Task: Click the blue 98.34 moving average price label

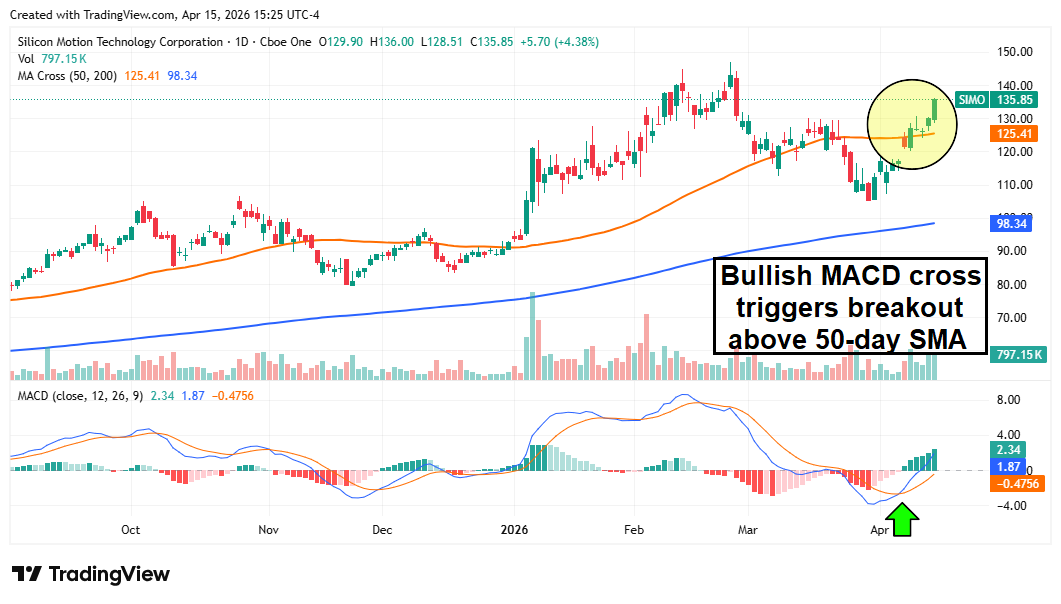Action: coord(1013,224)
